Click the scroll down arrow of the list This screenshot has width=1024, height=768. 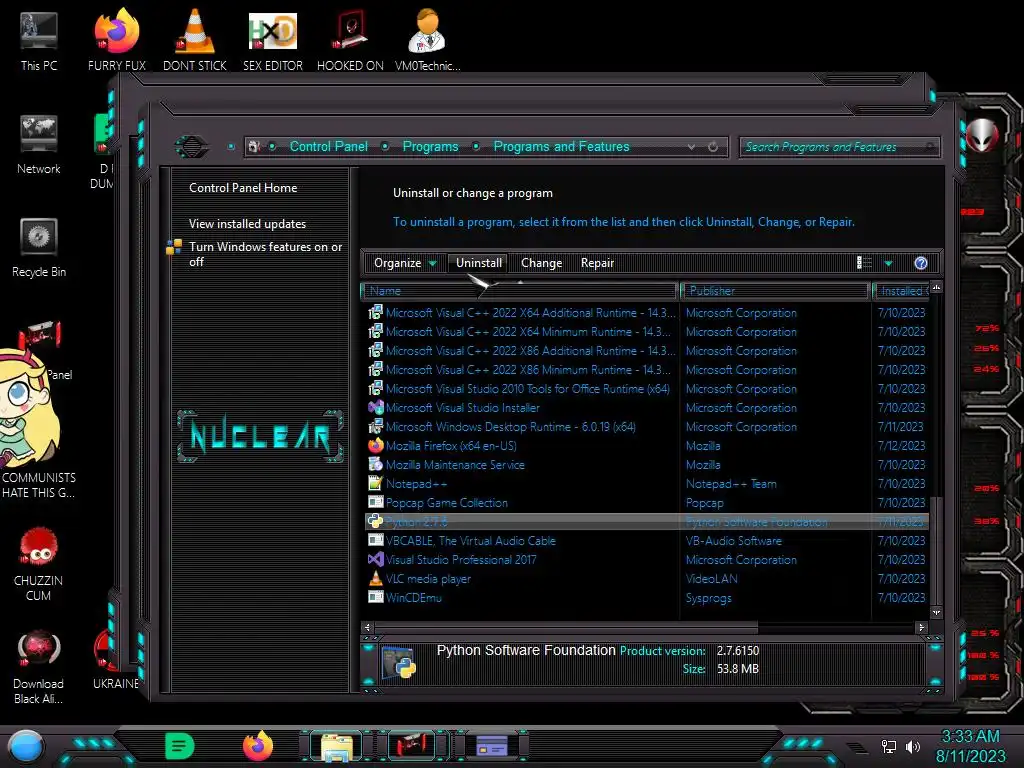pyautogui.click(x=936, y=613)
